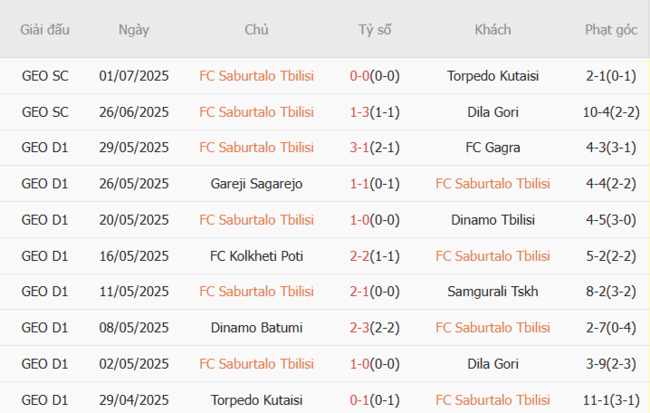
Task: Click the 0-0(0-0) score on 01/07/2025
Action: tap(376, 76)
